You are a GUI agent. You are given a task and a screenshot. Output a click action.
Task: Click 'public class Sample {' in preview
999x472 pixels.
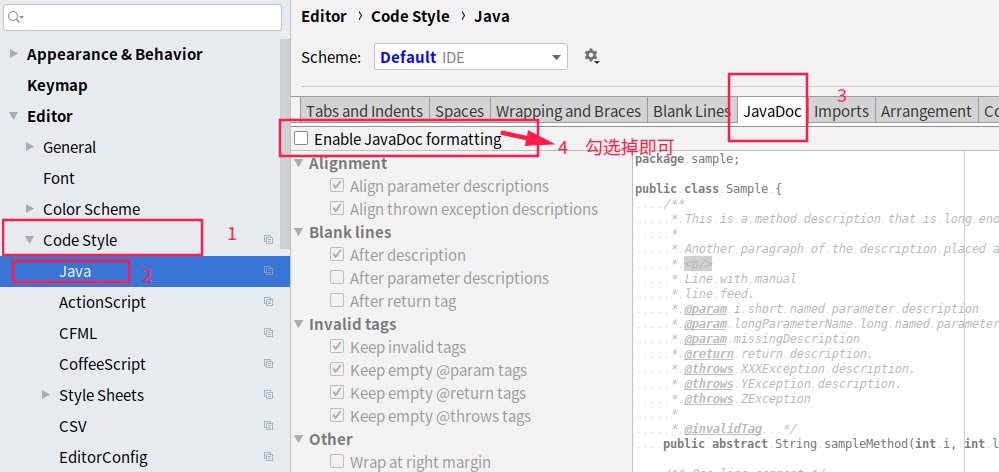[708, 189]
